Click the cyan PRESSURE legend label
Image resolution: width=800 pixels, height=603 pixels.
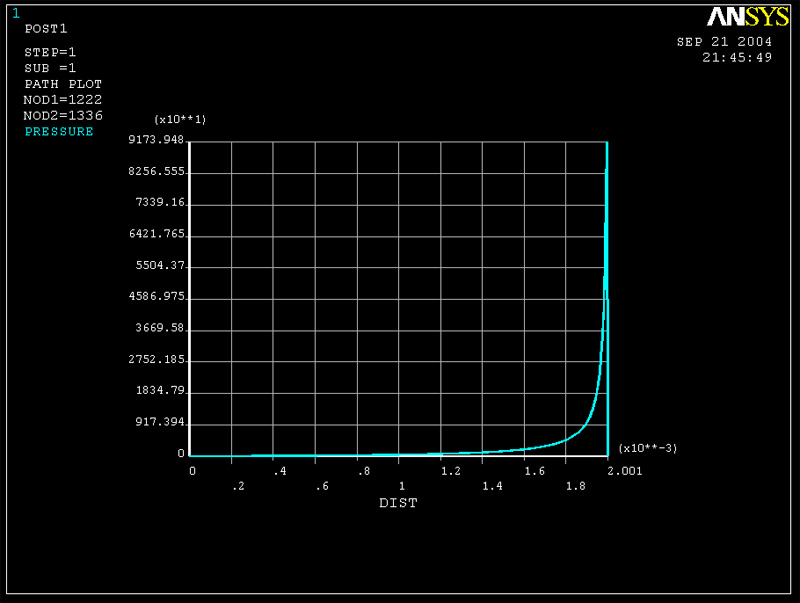[59, 132]
